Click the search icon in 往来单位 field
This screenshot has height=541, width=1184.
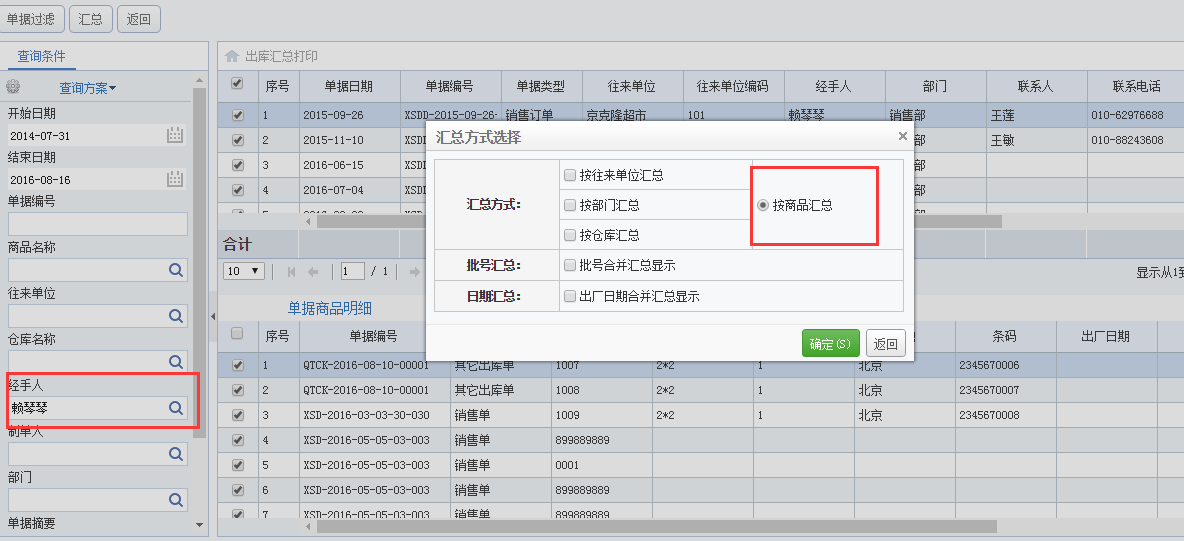click(x=176, y=316)
